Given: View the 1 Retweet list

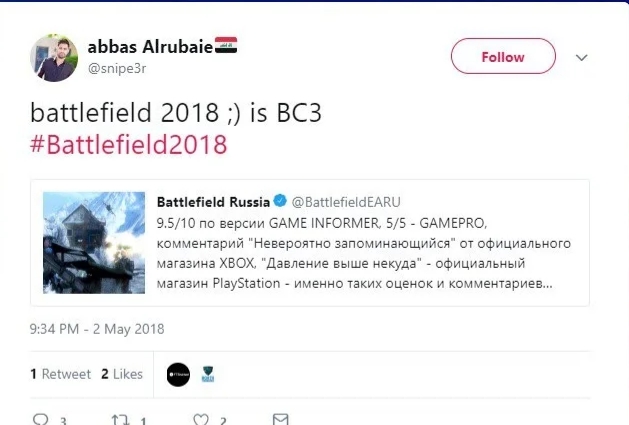Looking at the screenshot, I should pos(60,374).
